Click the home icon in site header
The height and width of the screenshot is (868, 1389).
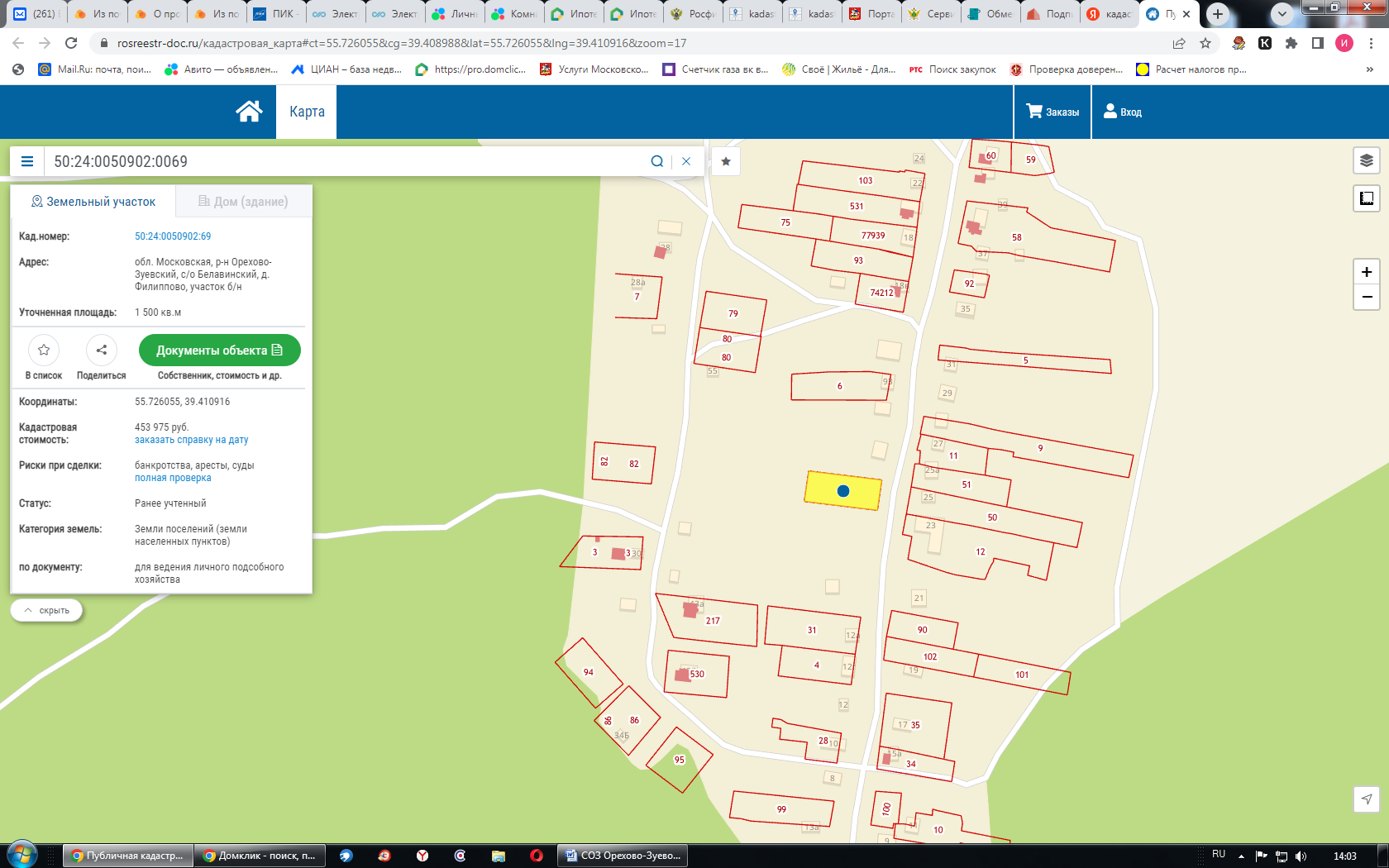click(249, 112)
